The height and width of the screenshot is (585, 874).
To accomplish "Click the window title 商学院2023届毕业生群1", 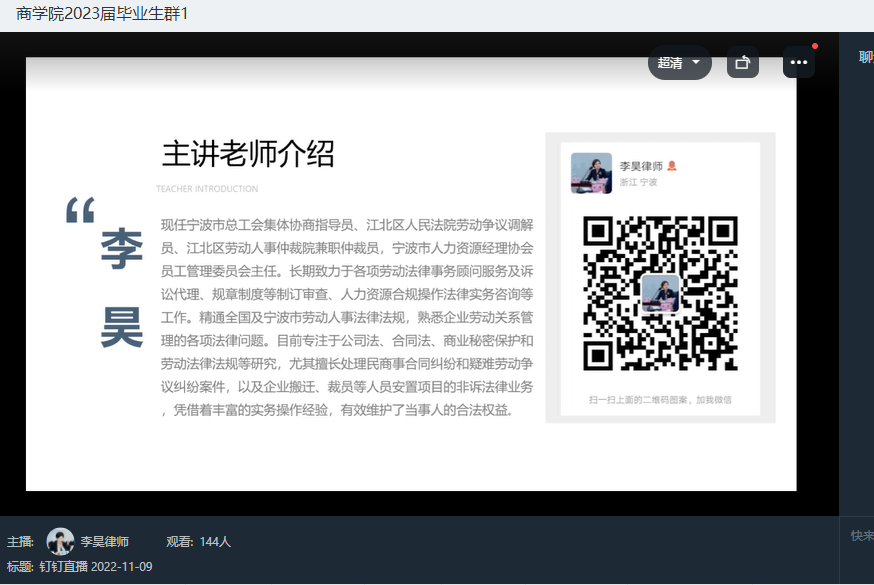I will point(102,15).
